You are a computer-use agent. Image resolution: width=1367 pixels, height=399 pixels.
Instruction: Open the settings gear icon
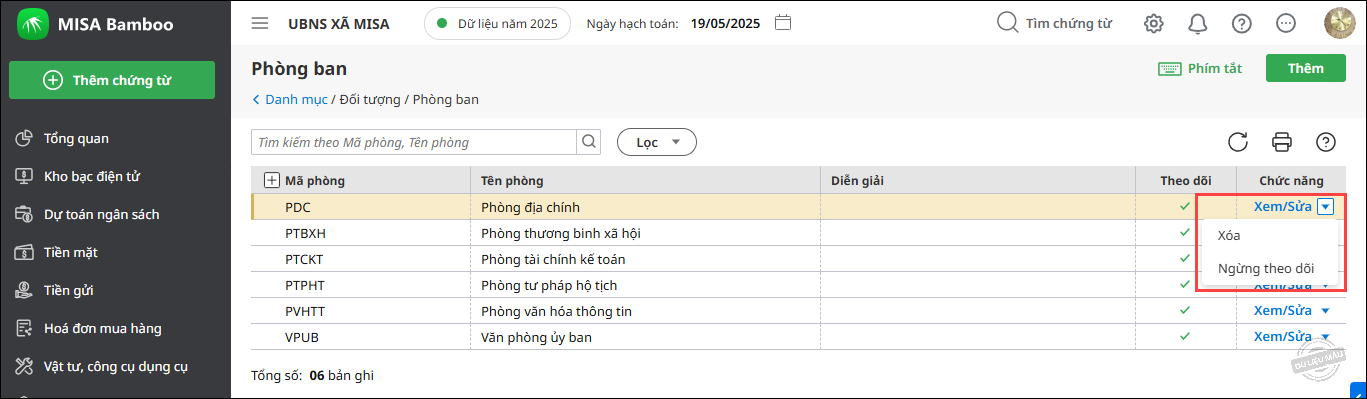1154,23
